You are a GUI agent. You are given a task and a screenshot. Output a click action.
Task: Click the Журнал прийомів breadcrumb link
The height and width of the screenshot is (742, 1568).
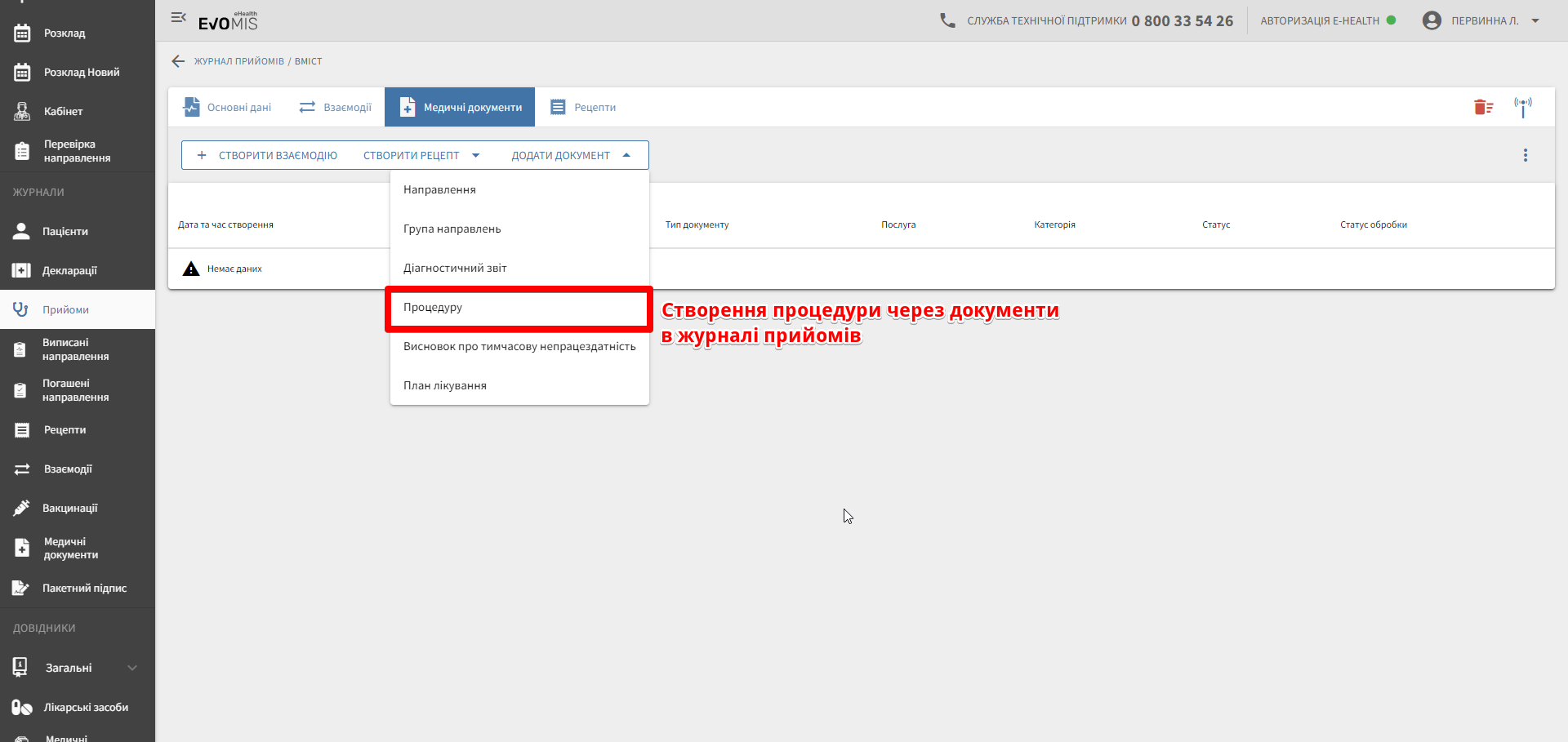tap(238, 61)
